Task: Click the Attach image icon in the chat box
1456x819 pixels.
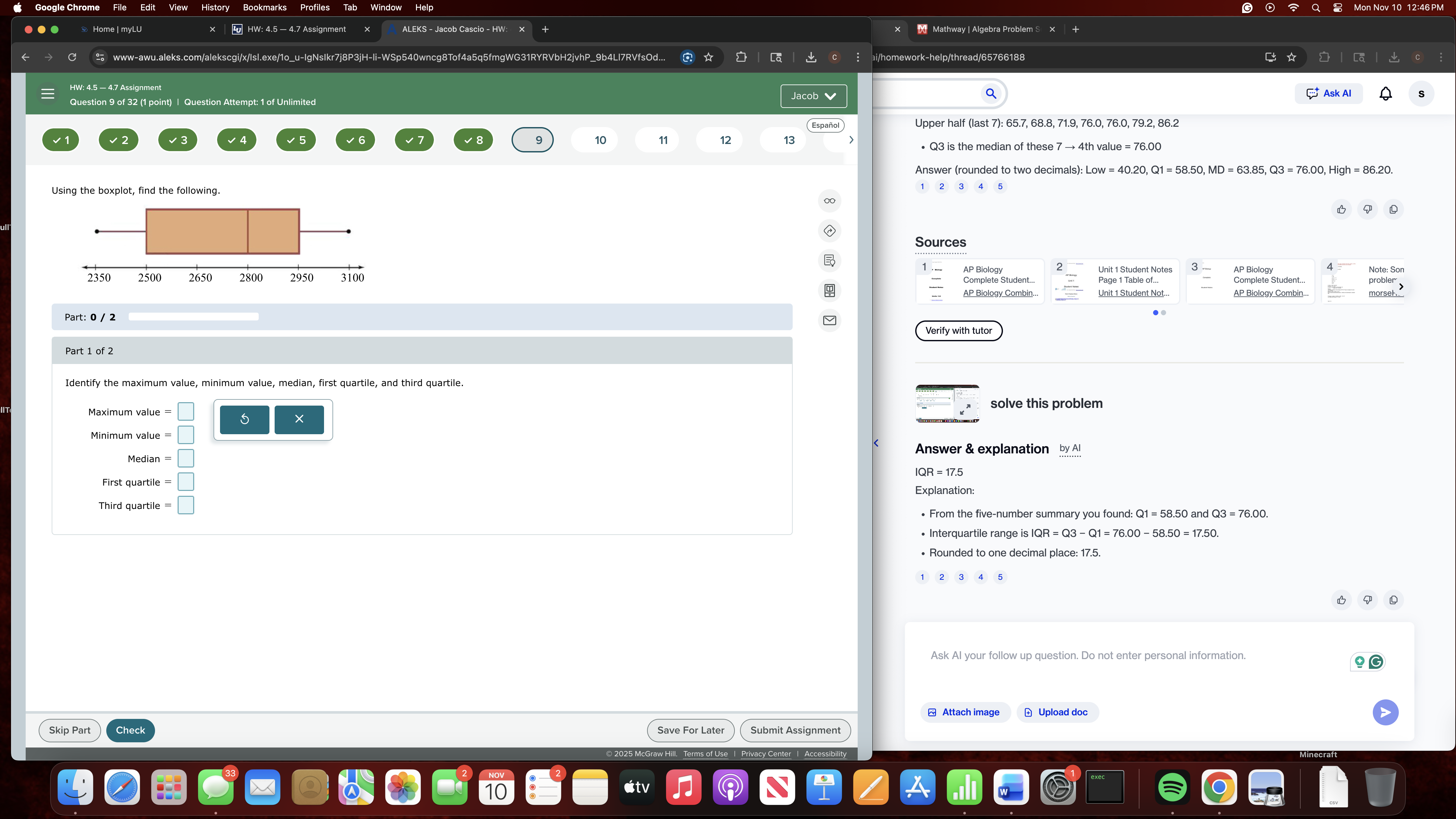Action: click(x=933, y=712)
